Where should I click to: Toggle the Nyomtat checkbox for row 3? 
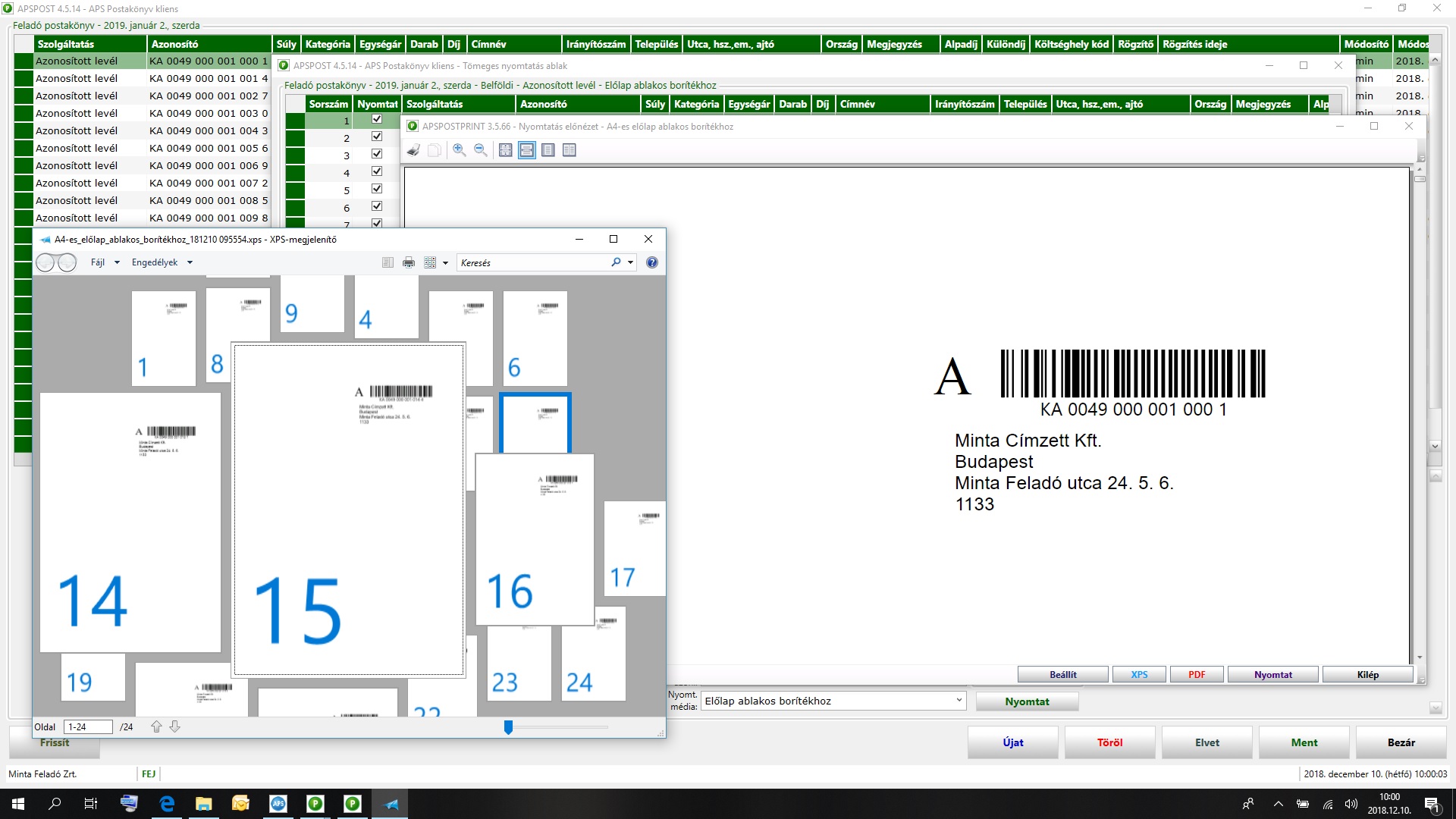click(377, 154)
